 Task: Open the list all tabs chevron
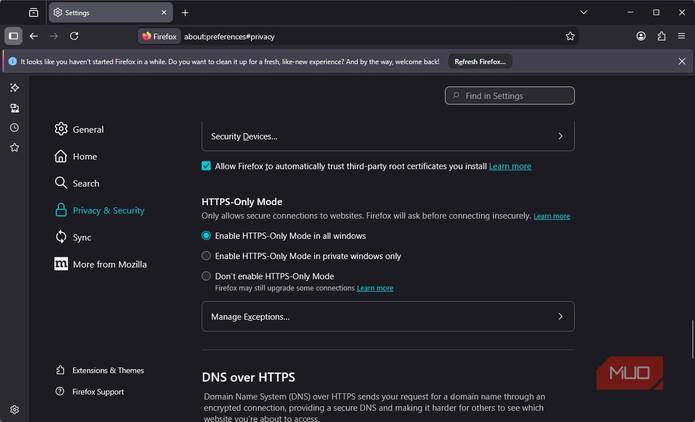point(584,12)
